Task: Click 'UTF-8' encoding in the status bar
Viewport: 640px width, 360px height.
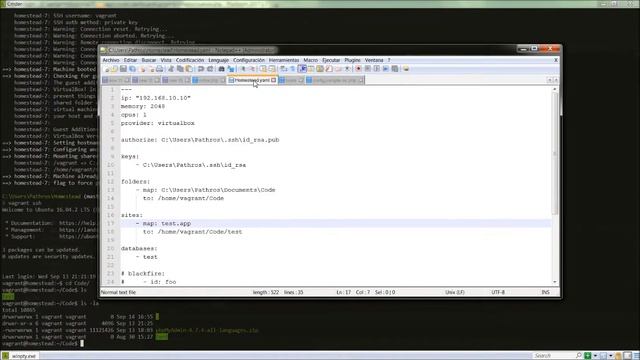Action: [x=498, y=292]
